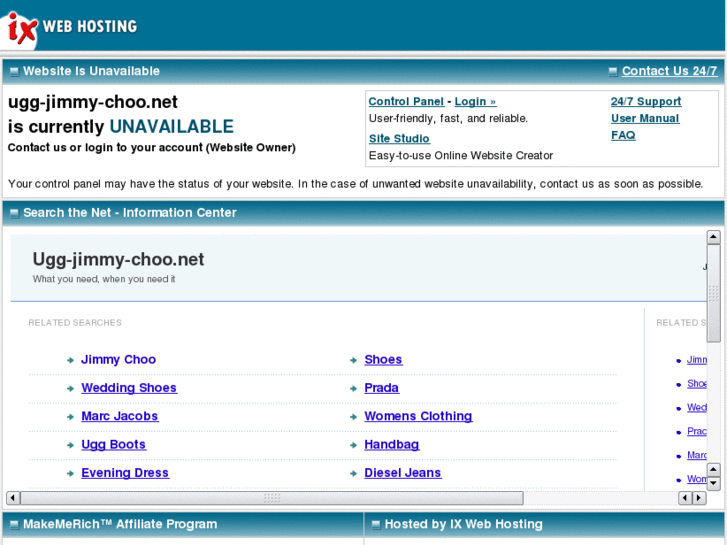Viewport: 727px width, 545px height.
Task: Click the arrow icon beside Marc Jacobs
Action: click(x=70, y=417)
